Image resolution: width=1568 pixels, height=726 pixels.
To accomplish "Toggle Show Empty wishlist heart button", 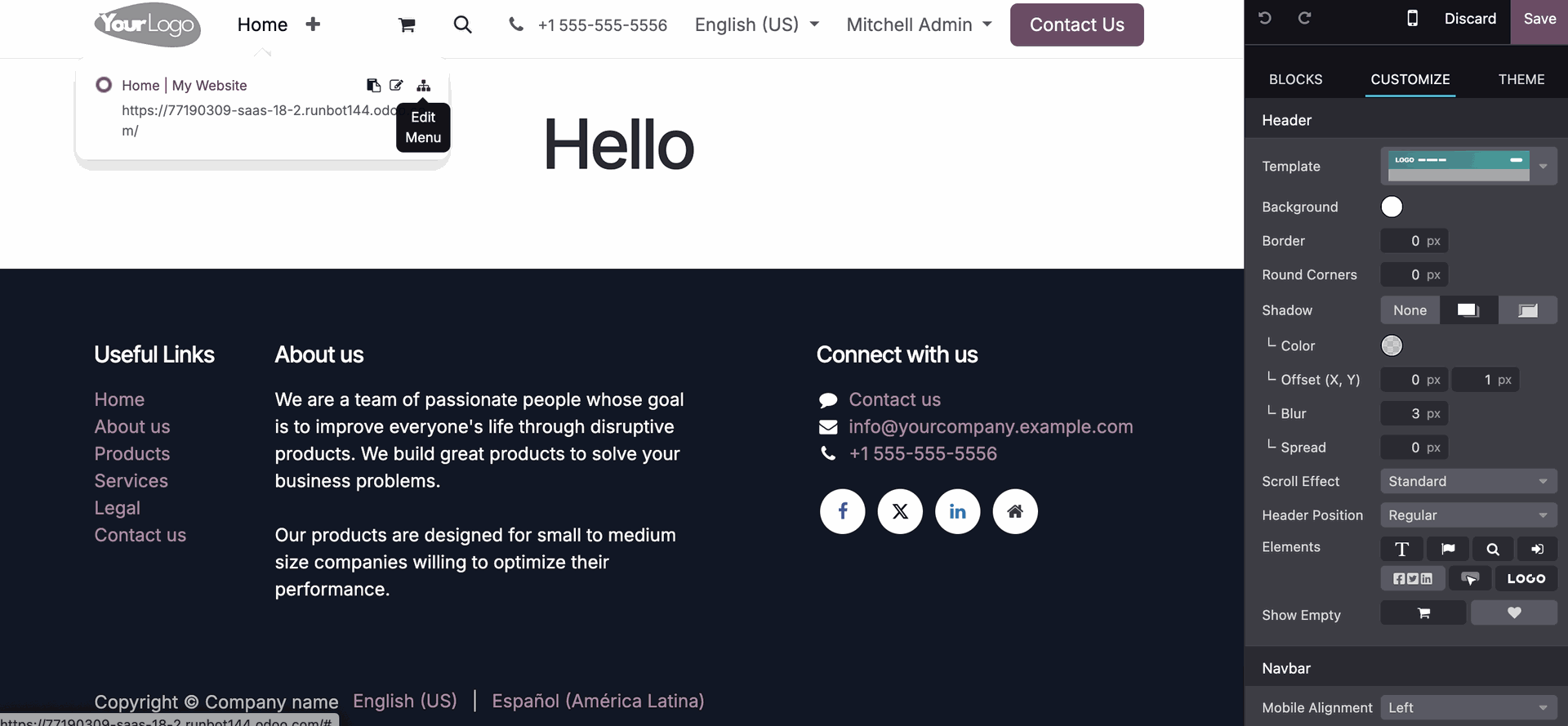I will [1514, 613].
